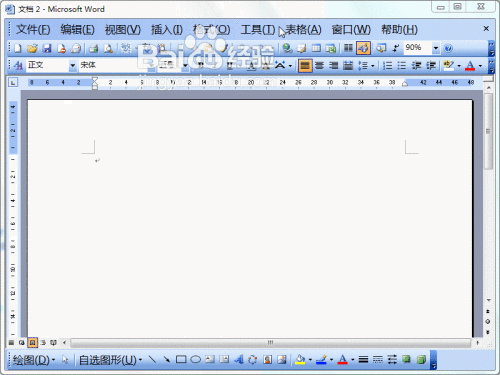
Task: Toggle center paragraph alignment
Action: coord(319,65)
